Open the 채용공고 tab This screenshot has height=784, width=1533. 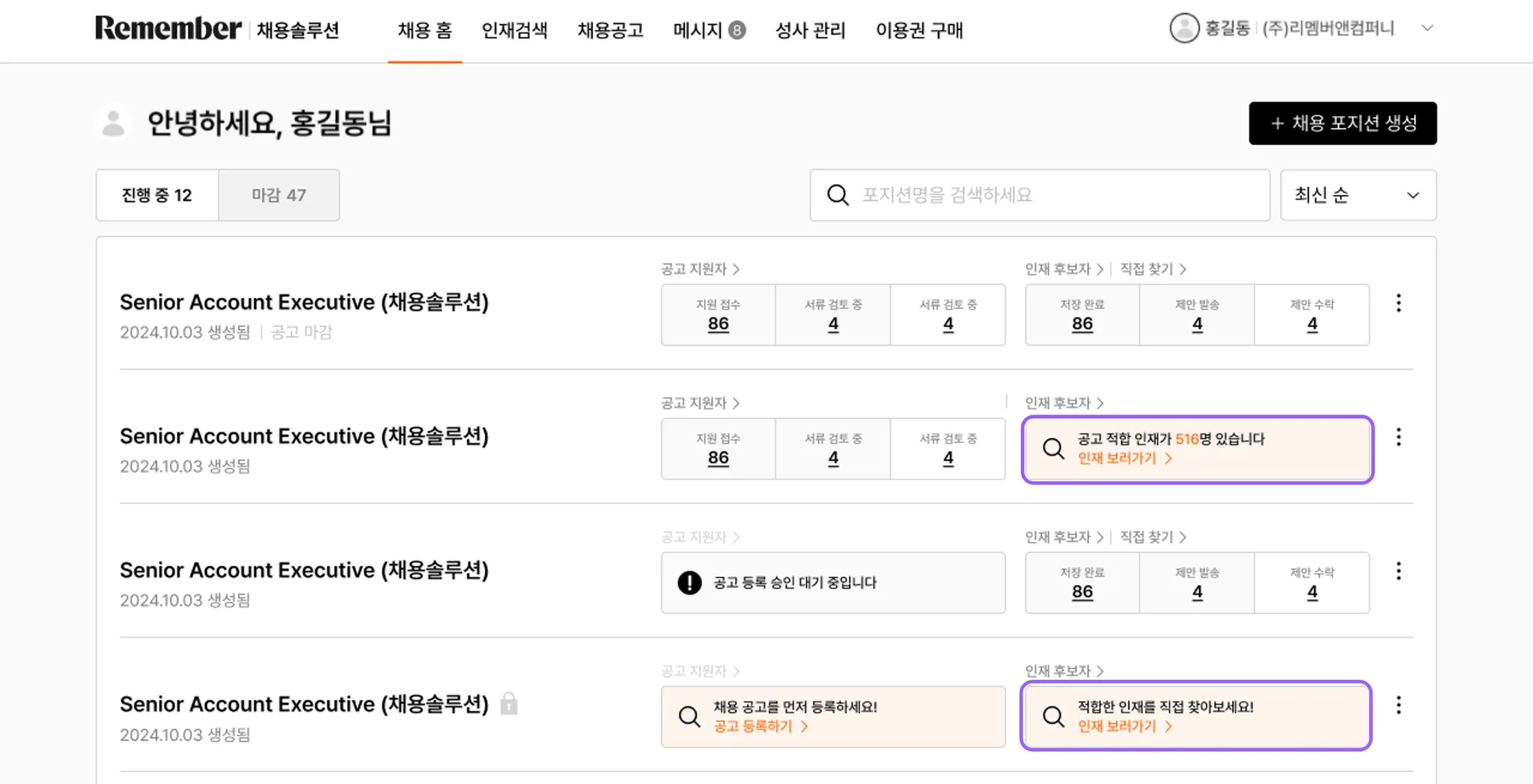610,31
